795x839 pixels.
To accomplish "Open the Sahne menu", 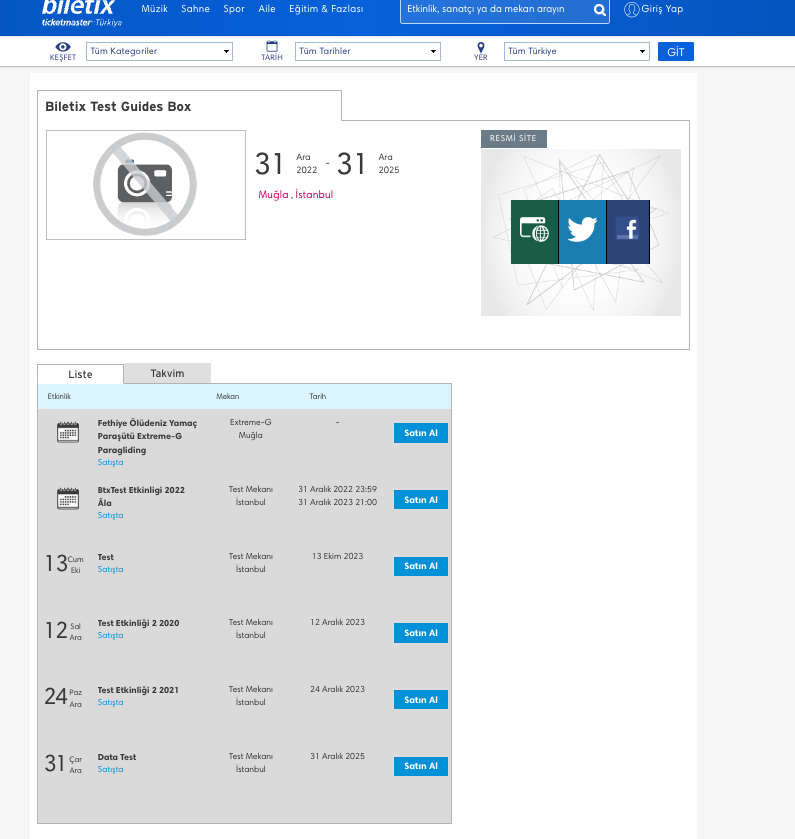I will 195,9.
